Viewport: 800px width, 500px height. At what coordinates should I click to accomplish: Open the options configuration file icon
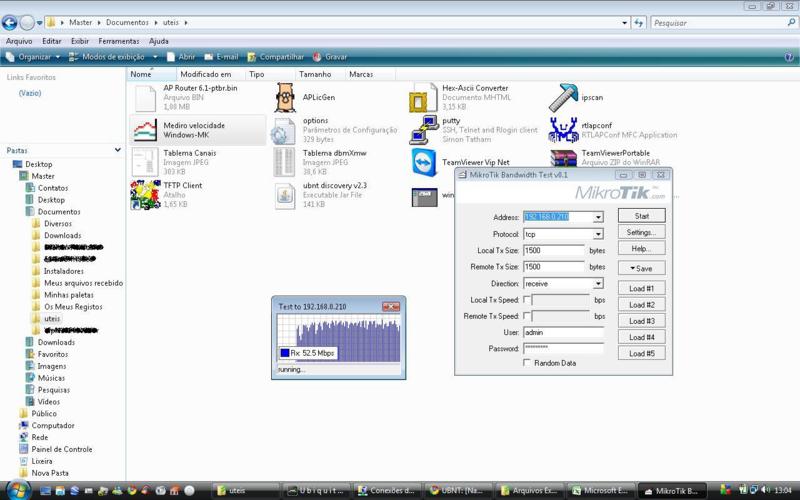[x=284, y=130]
